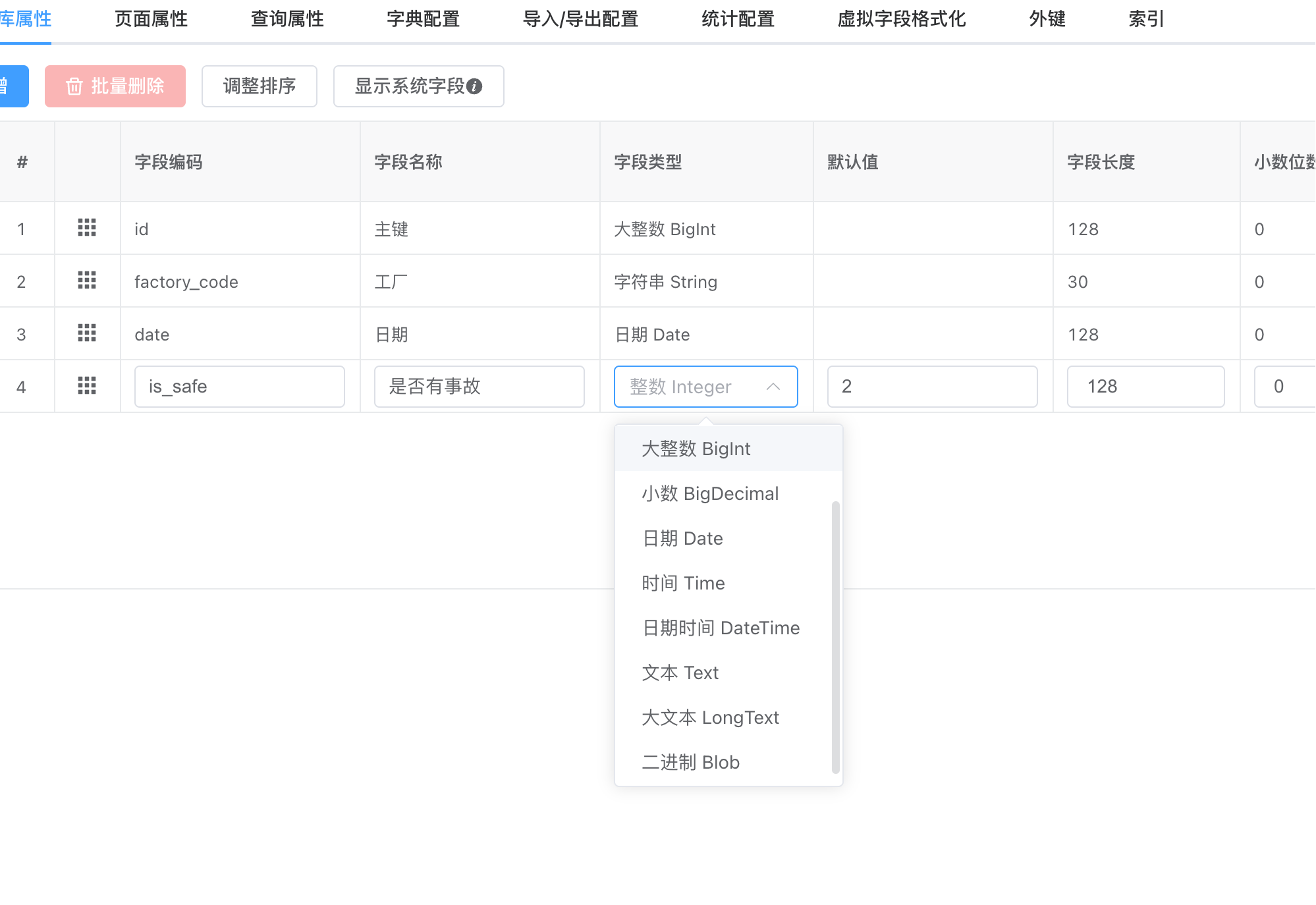Click the is_safe field code input

239,387
